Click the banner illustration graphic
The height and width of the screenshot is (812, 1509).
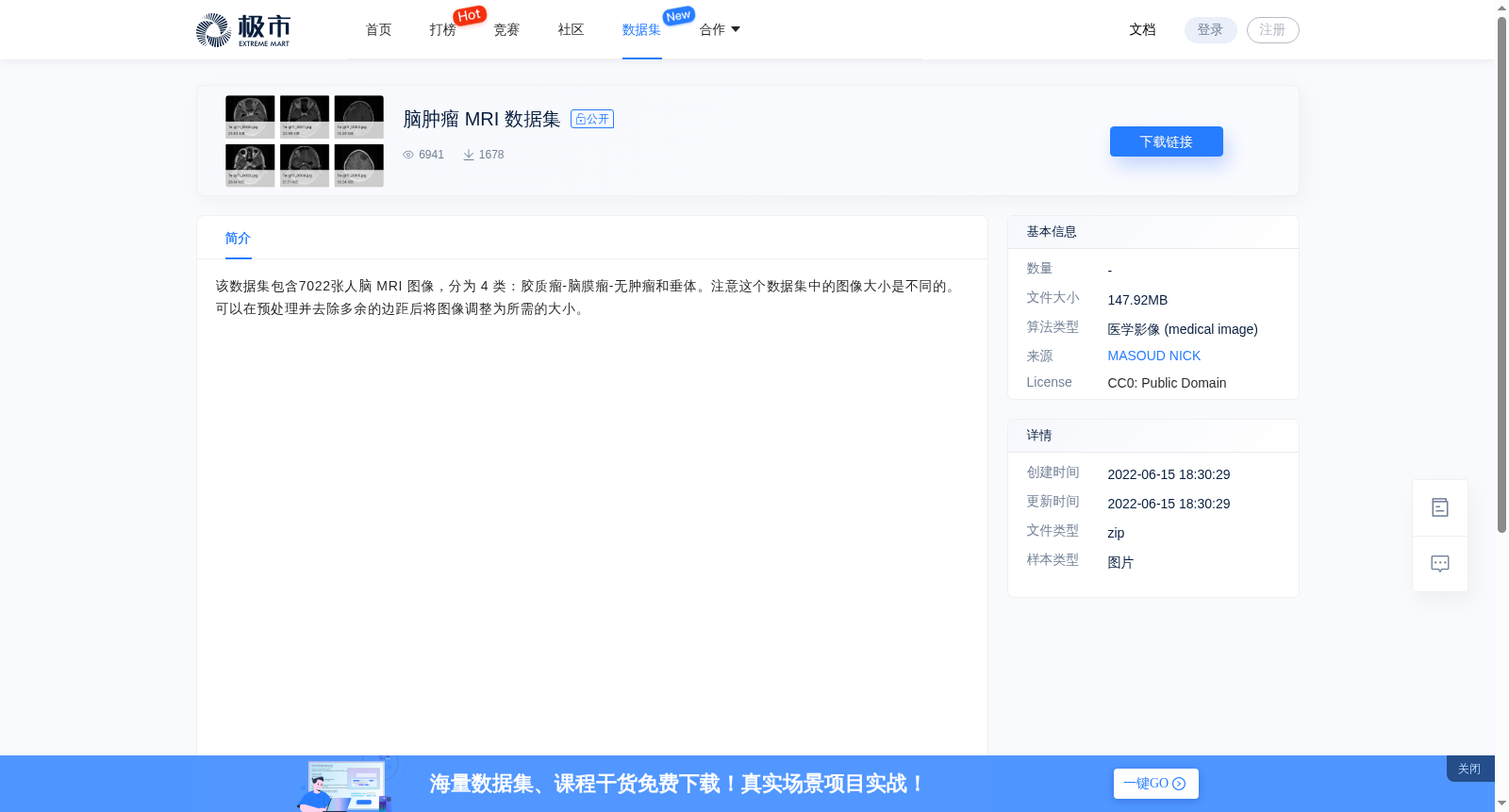[x=346, y=784]
